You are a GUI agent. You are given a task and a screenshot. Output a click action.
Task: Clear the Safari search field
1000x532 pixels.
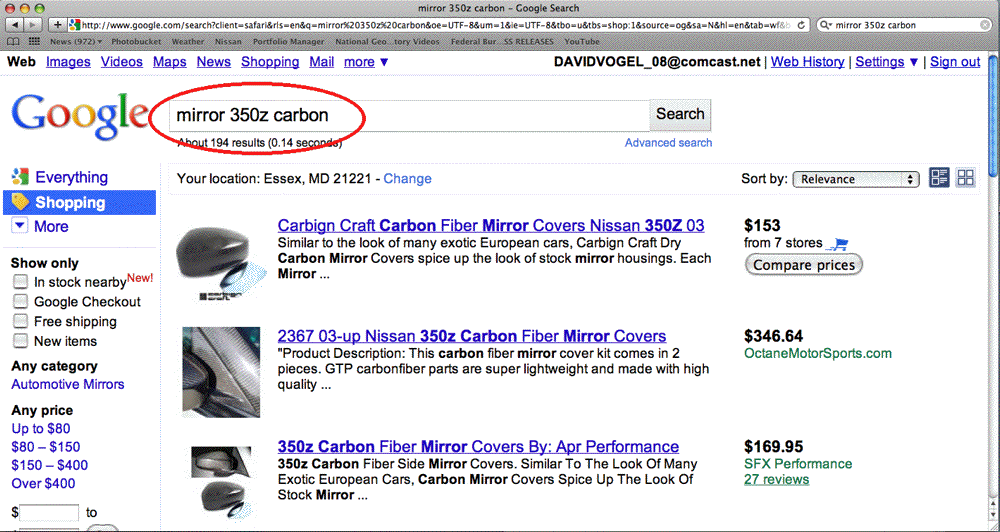[x=985, y=25]
